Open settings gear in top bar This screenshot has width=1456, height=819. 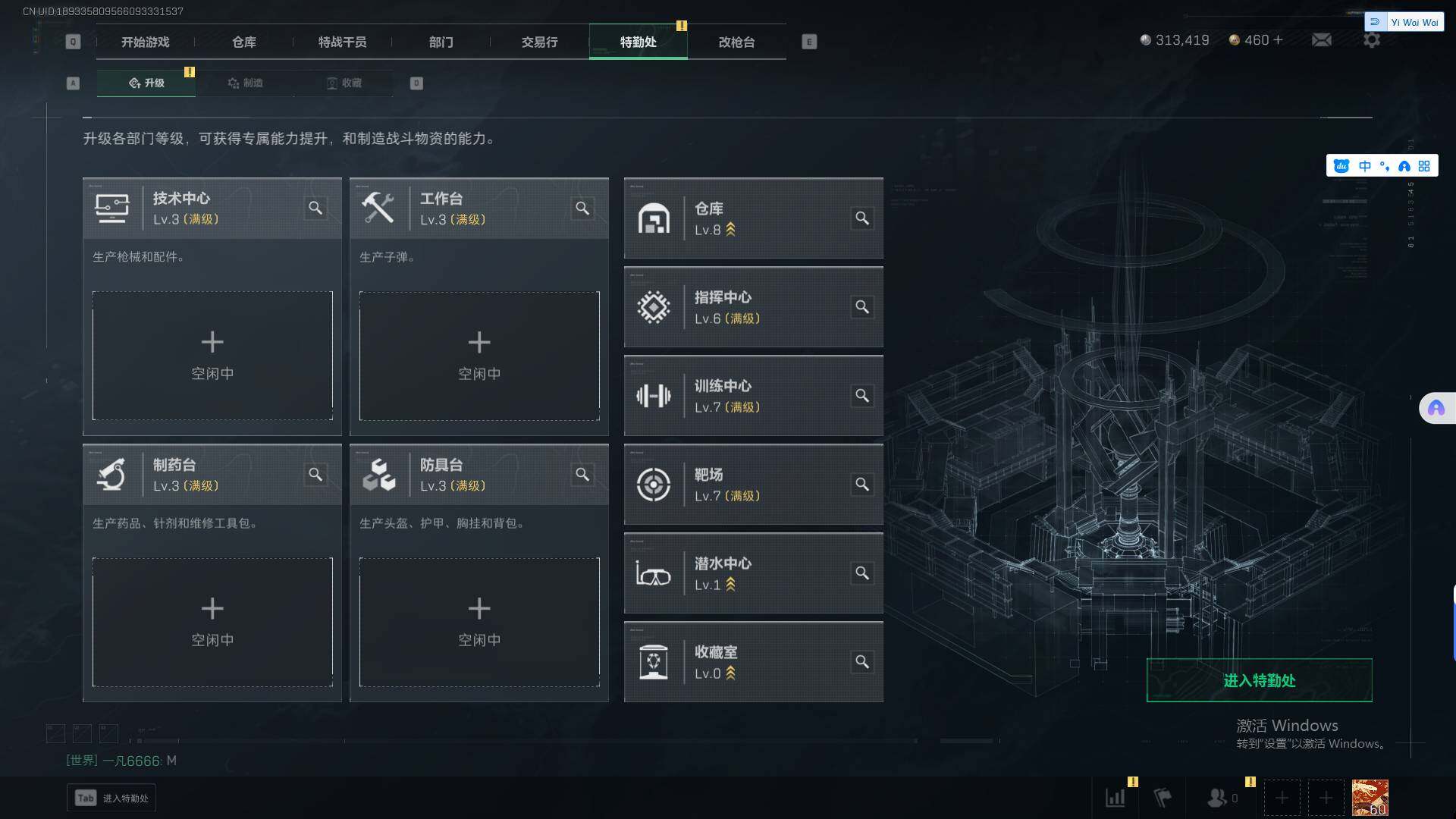pyautogui.click(x=1372, y=39)
